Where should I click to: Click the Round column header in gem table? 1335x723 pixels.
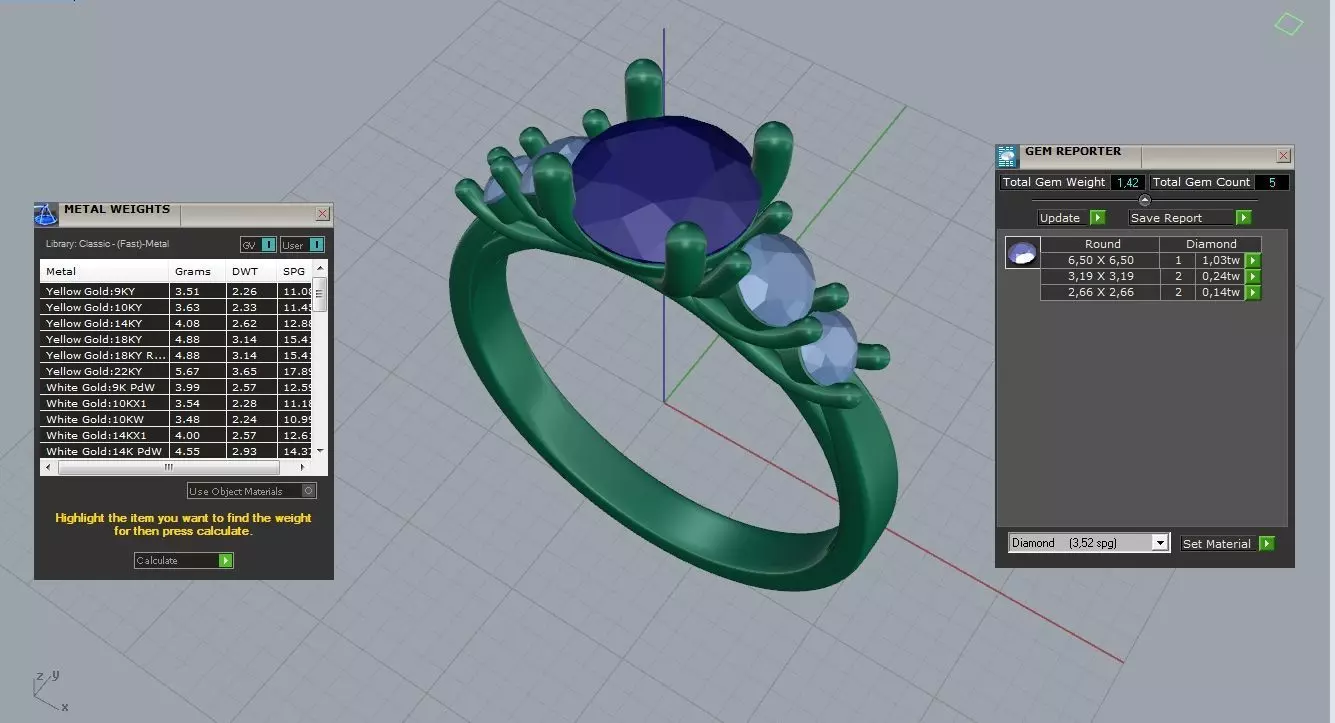click(1102, 244)
